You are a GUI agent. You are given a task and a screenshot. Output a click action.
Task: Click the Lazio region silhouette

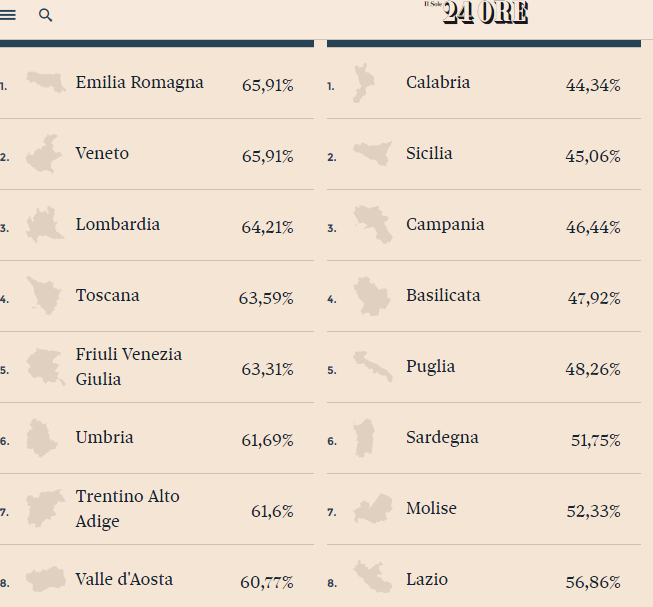[373, 577]
